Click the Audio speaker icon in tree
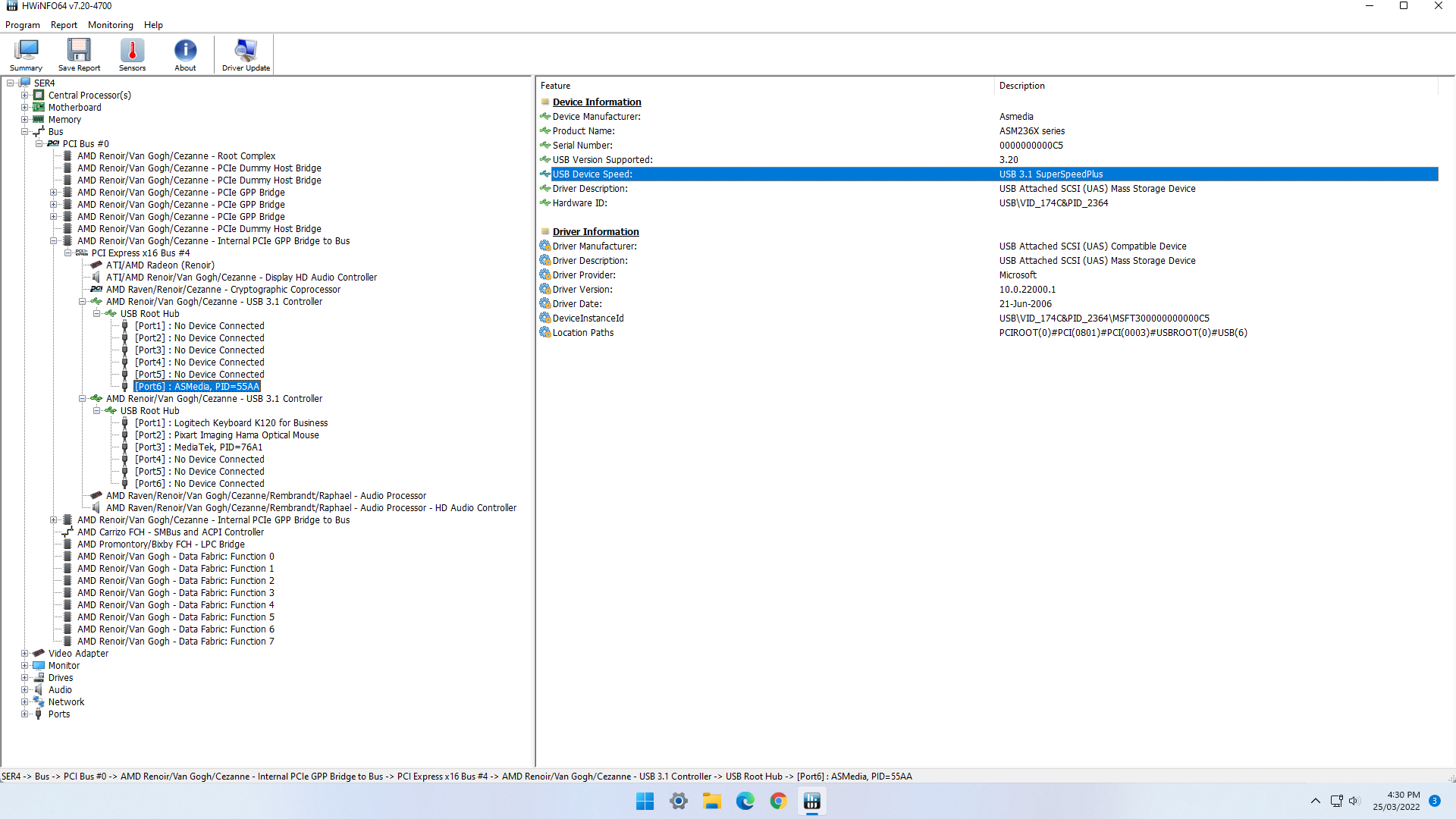This screenshot has height=819, width=1456. [39, 689]
